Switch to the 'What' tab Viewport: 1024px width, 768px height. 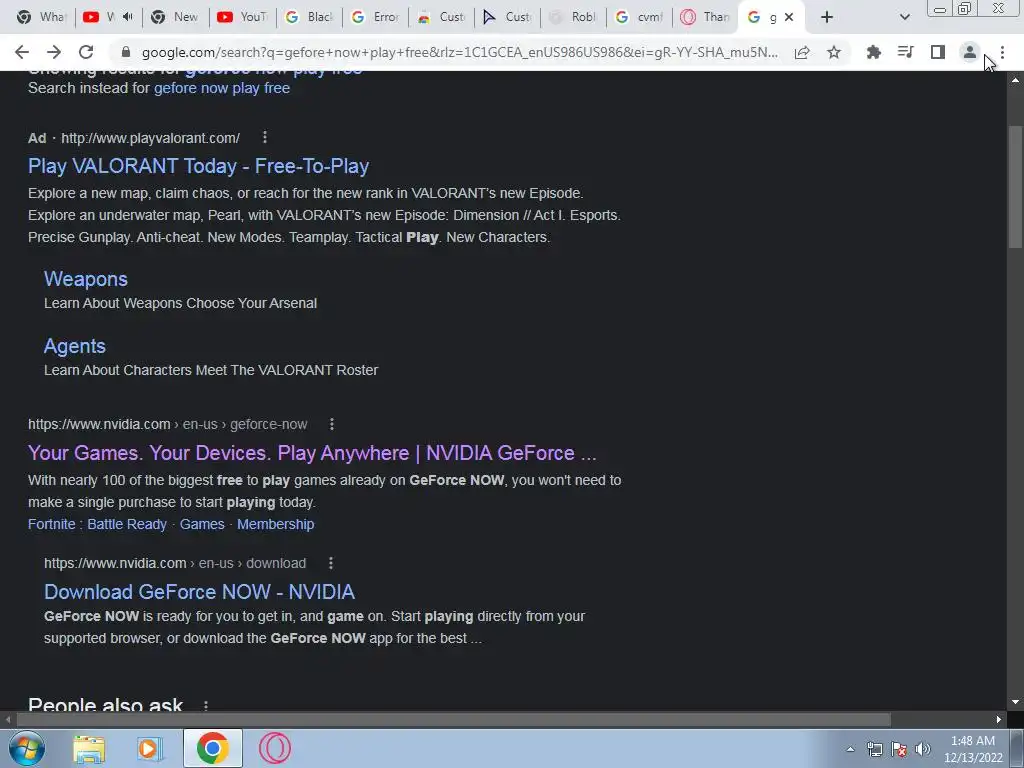(x=41, y=17)
